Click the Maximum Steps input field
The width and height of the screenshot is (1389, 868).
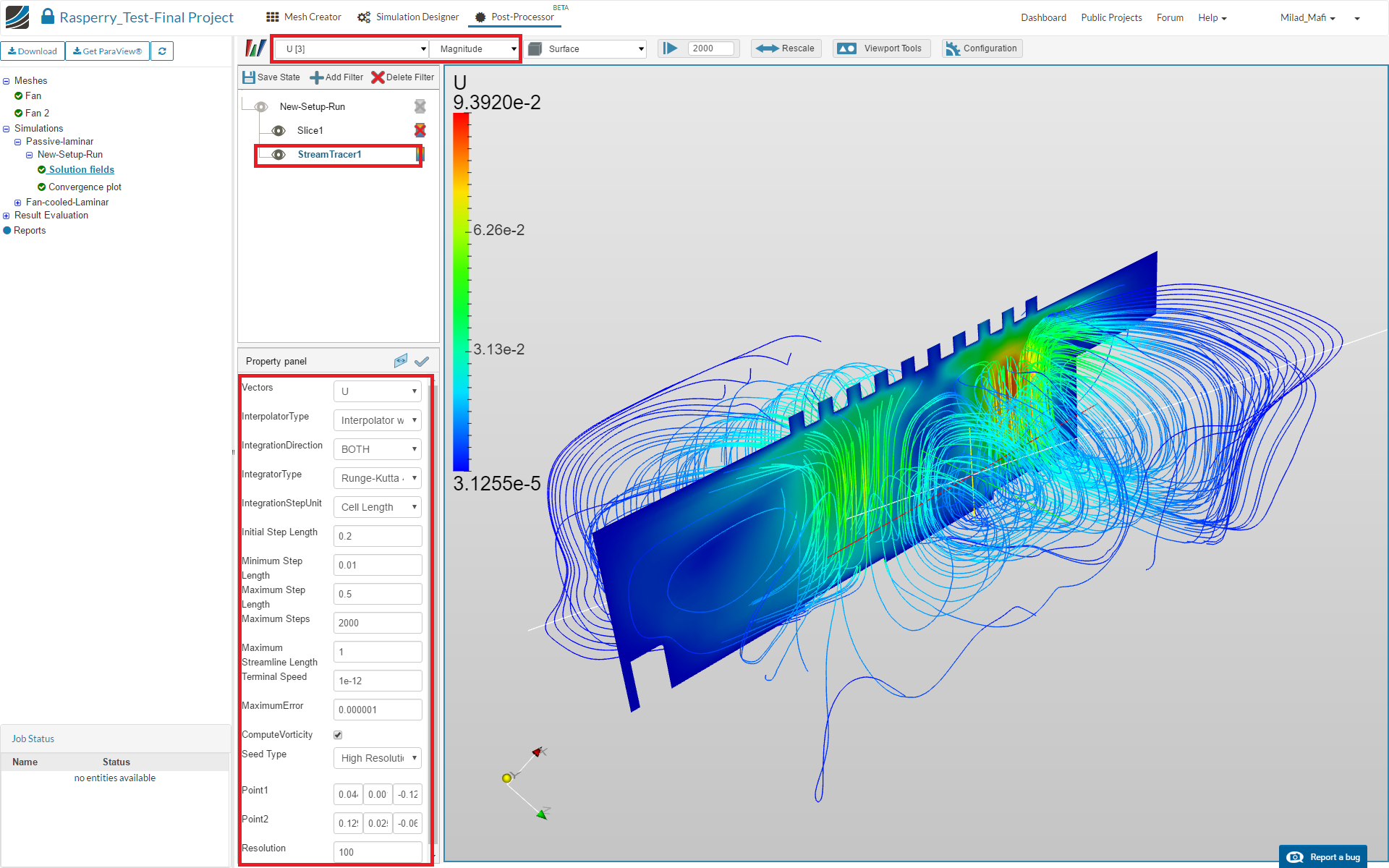tap(377, 623)
